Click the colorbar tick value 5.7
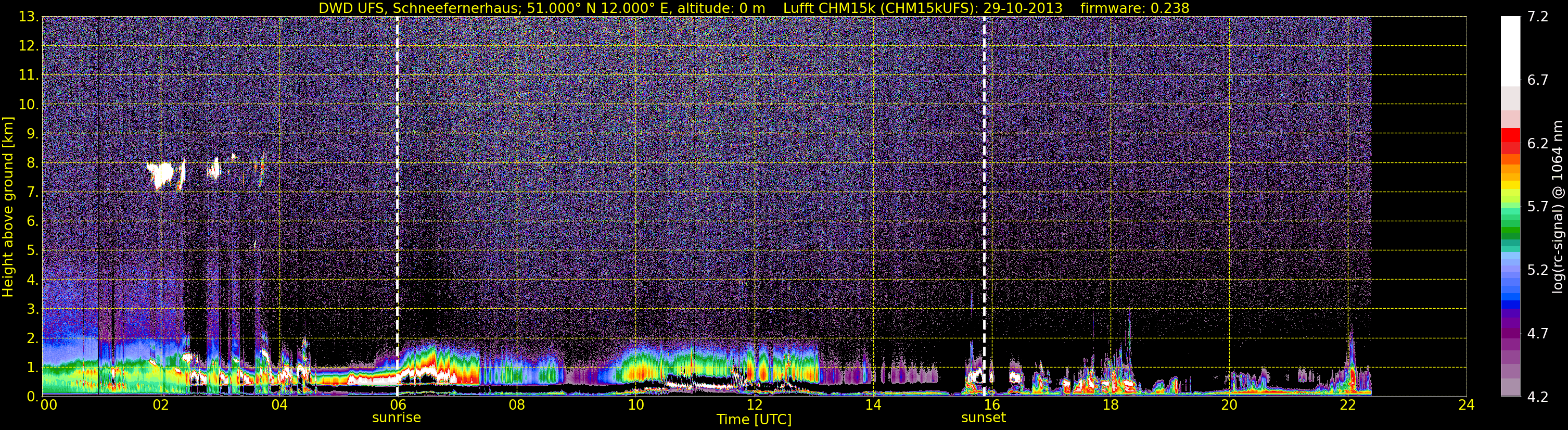Viewport: 1568px width, 430px height. 1538,207
